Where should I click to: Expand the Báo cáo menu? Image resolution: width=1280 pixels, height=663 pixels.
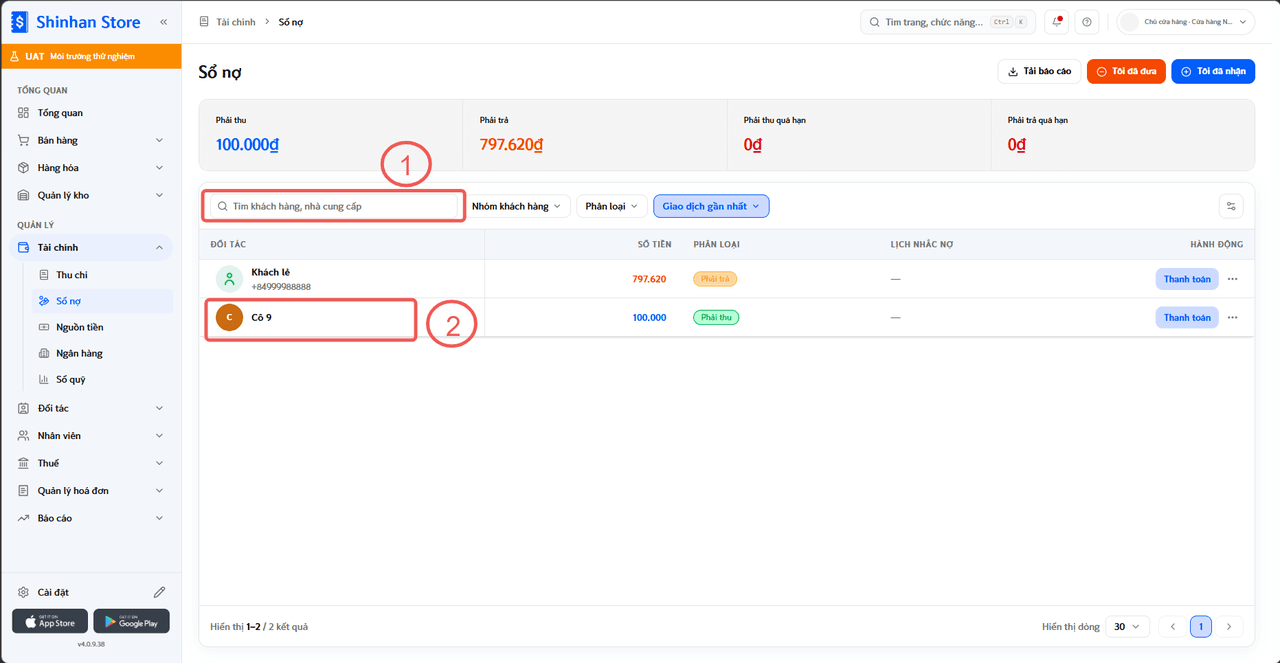[91, 518]
